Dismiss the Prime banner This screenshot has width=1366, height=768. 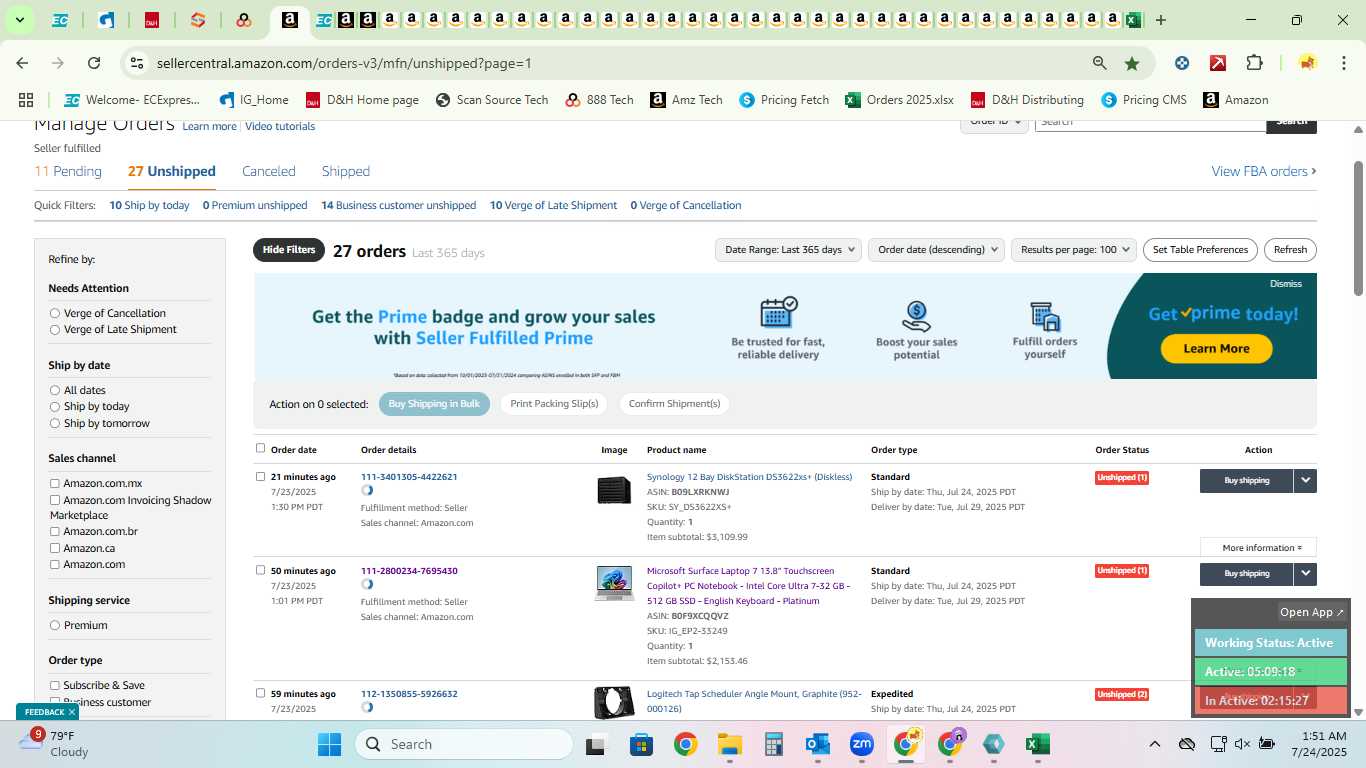point(1286,284)
